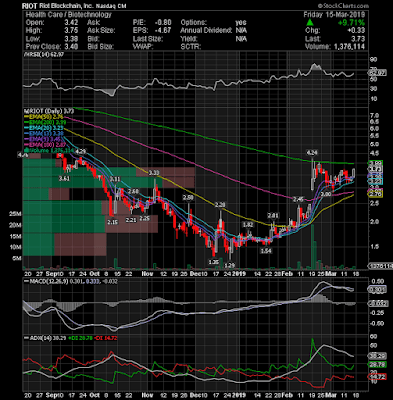
Task: Select the magenta EMA(100) legend entry
Action: pyautogui.click(x=45, y=145)
